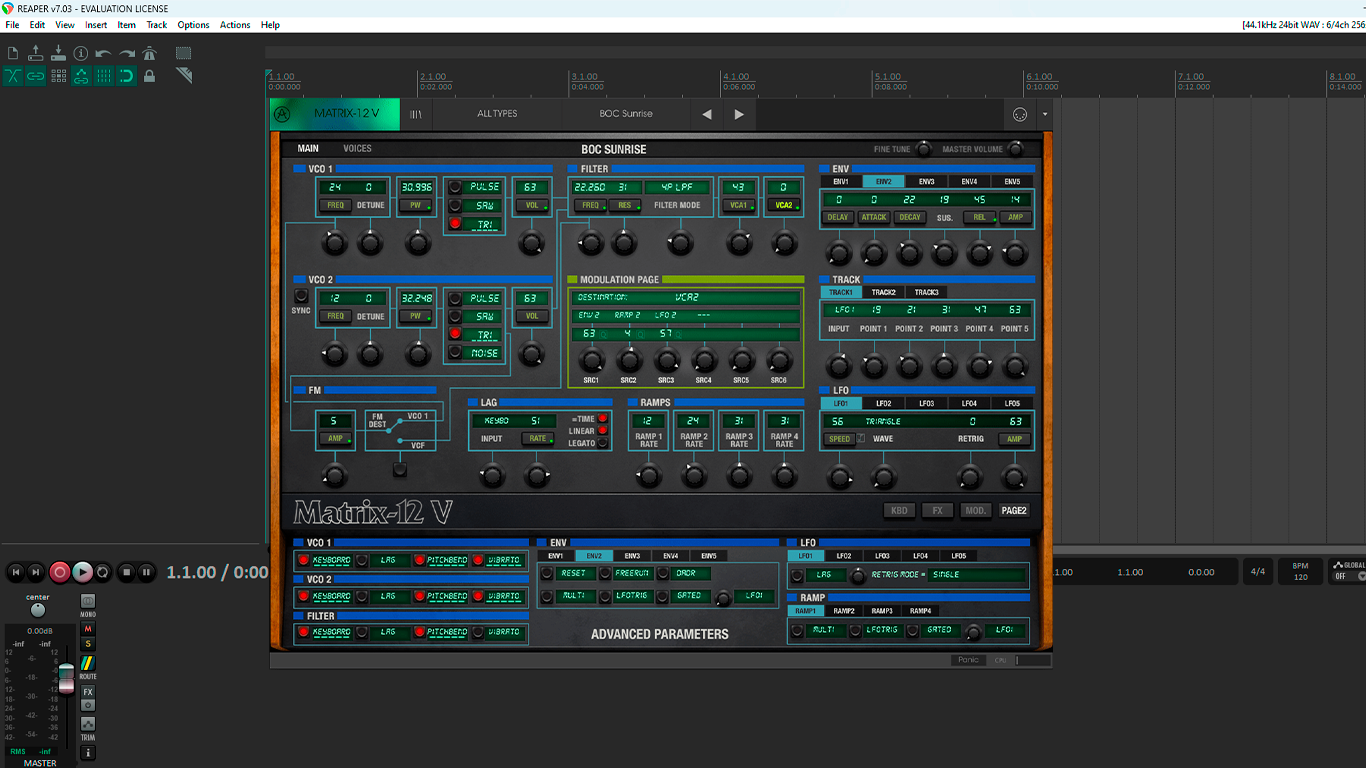Toggle snap magnet icon in toolbar

tap(127, 76)
